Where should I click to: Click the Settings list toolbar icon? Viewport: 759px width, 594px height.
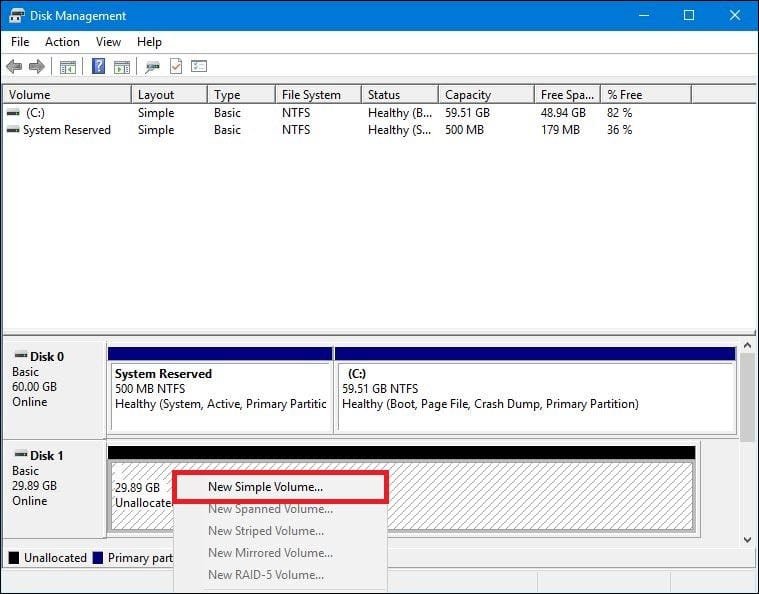click(x=199, y=66)
